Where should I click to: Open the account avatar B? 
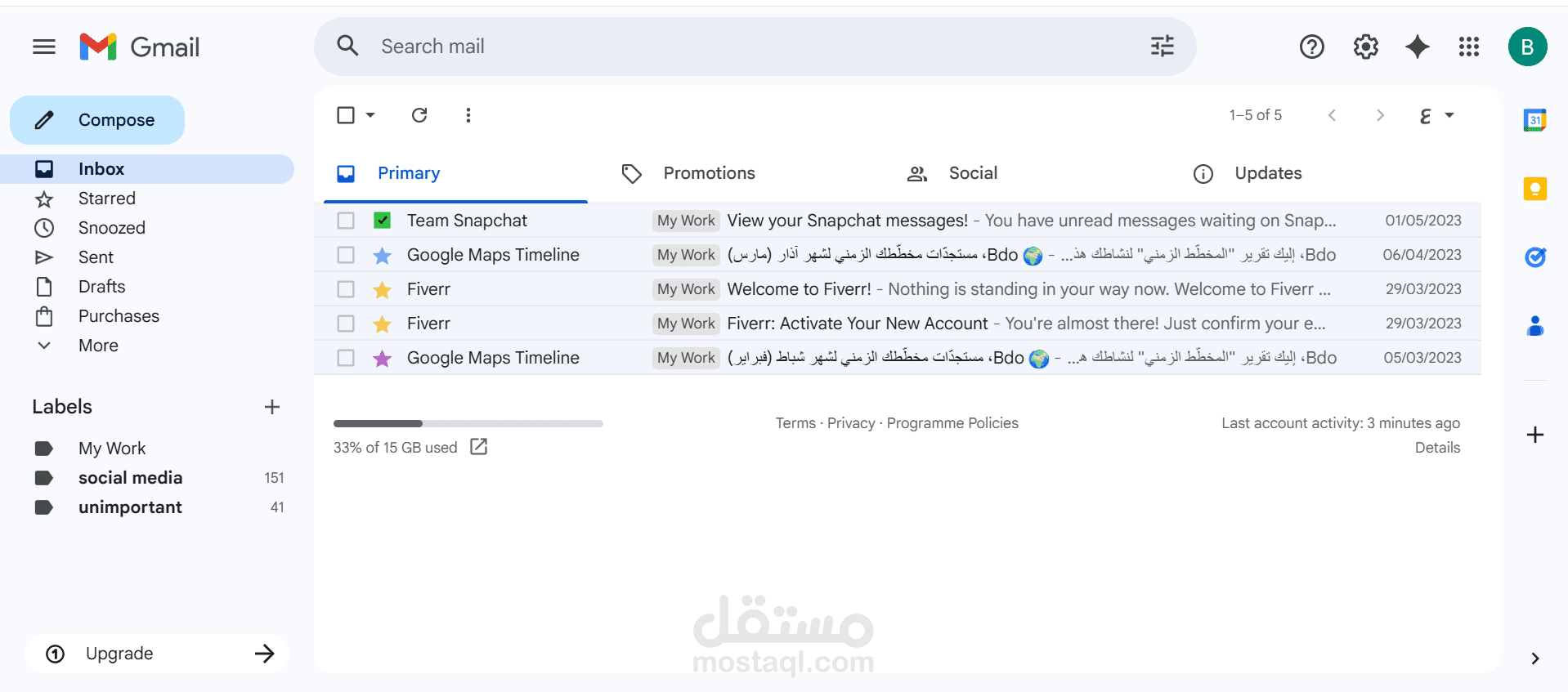[x=1527, y=47]
